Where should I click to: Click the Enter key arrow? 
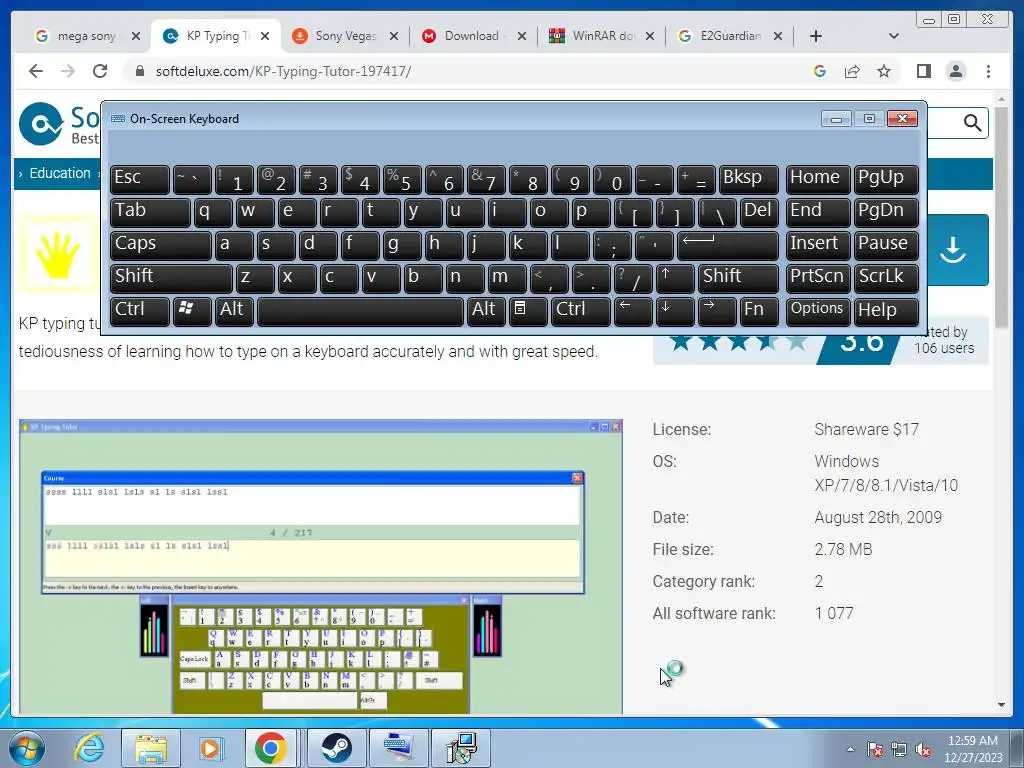728,245
